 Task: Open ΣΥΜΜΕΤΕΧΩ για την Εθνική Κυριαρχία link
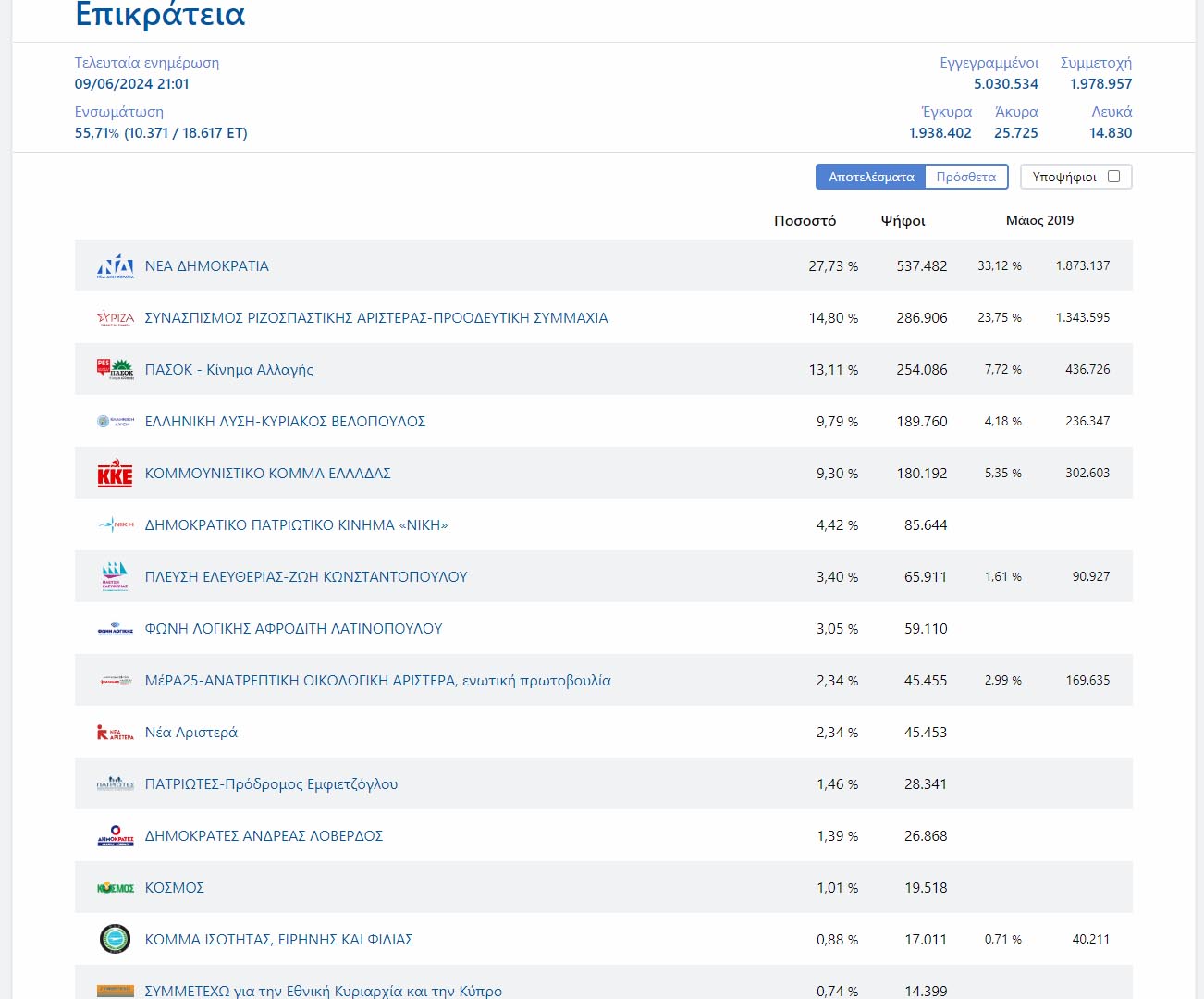pos(324,991)
